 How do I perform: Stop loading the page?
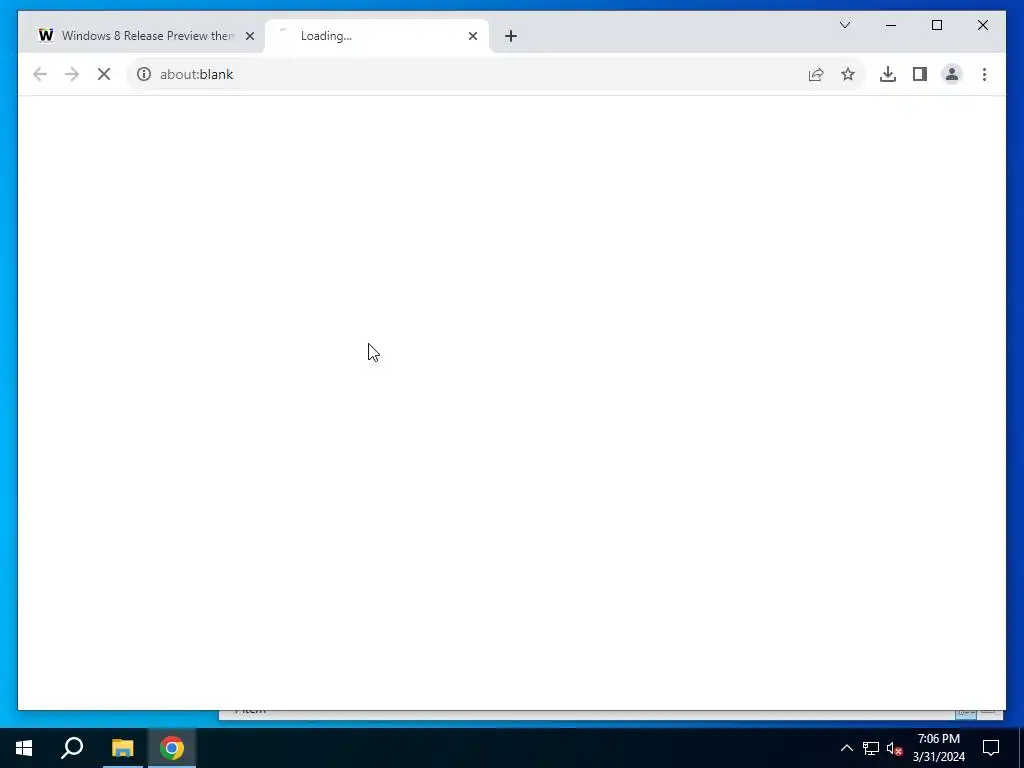(104, 74)
